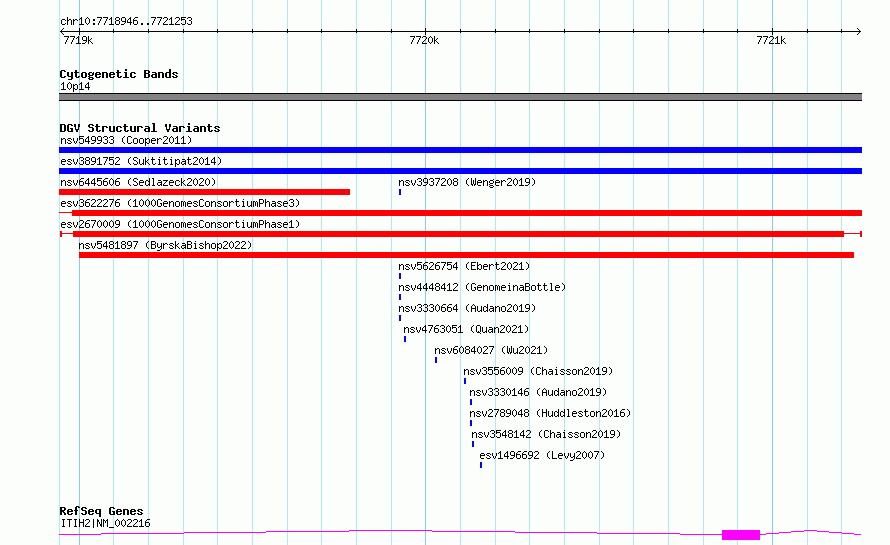890x545 pixels.
Task: Open the nsv6084027 (Wu2021) variant
Action: tap(491, 350)
